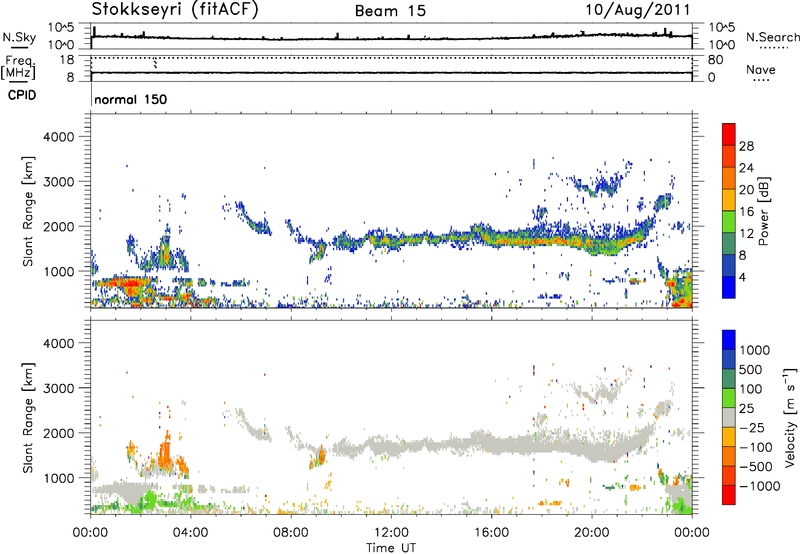Click the green low-range velocity patch near 02:20
The height and width of the screenshot is (554, 800).
tap(149, 500)
